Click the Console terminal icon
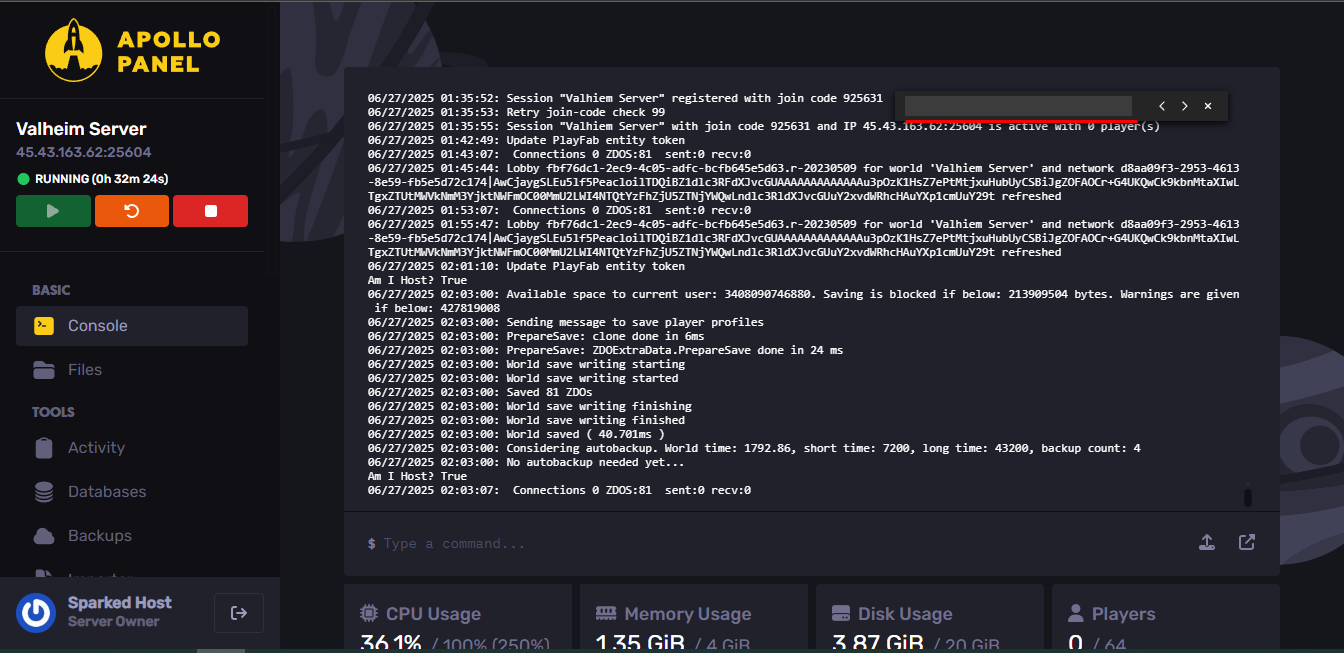 tap(44, 326)
